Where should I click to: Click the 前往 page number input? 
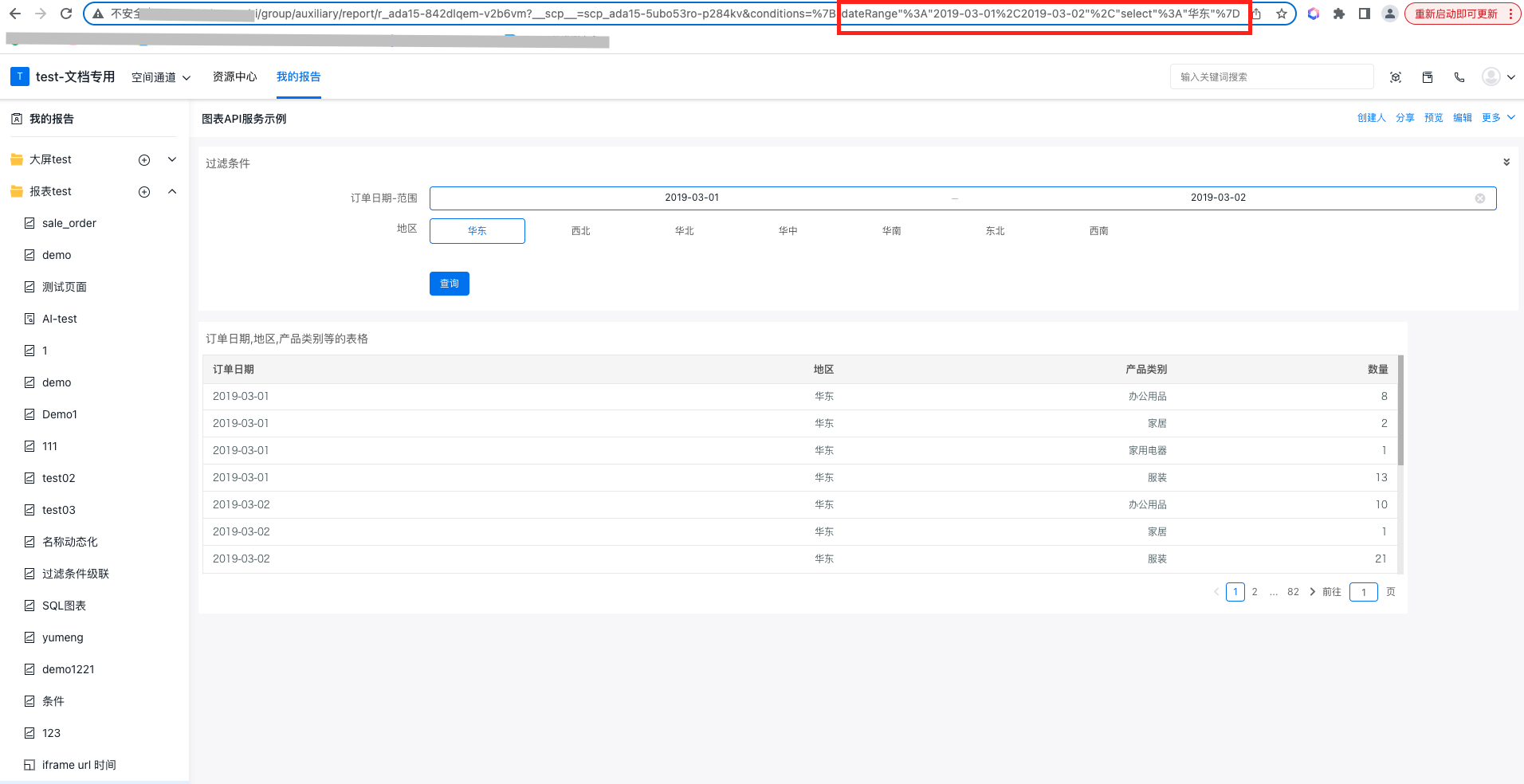click(x=1364, y=592)
